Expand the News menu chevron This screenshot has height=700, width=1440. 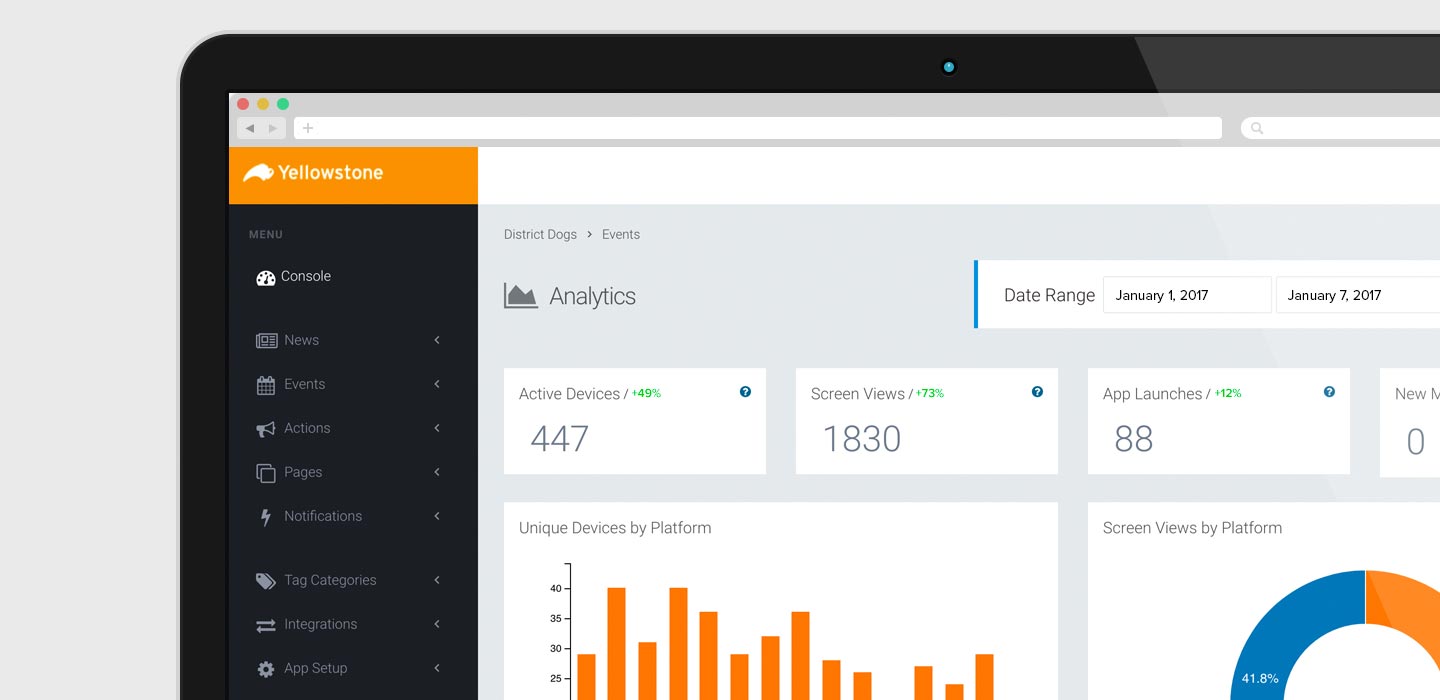point(437,340)
